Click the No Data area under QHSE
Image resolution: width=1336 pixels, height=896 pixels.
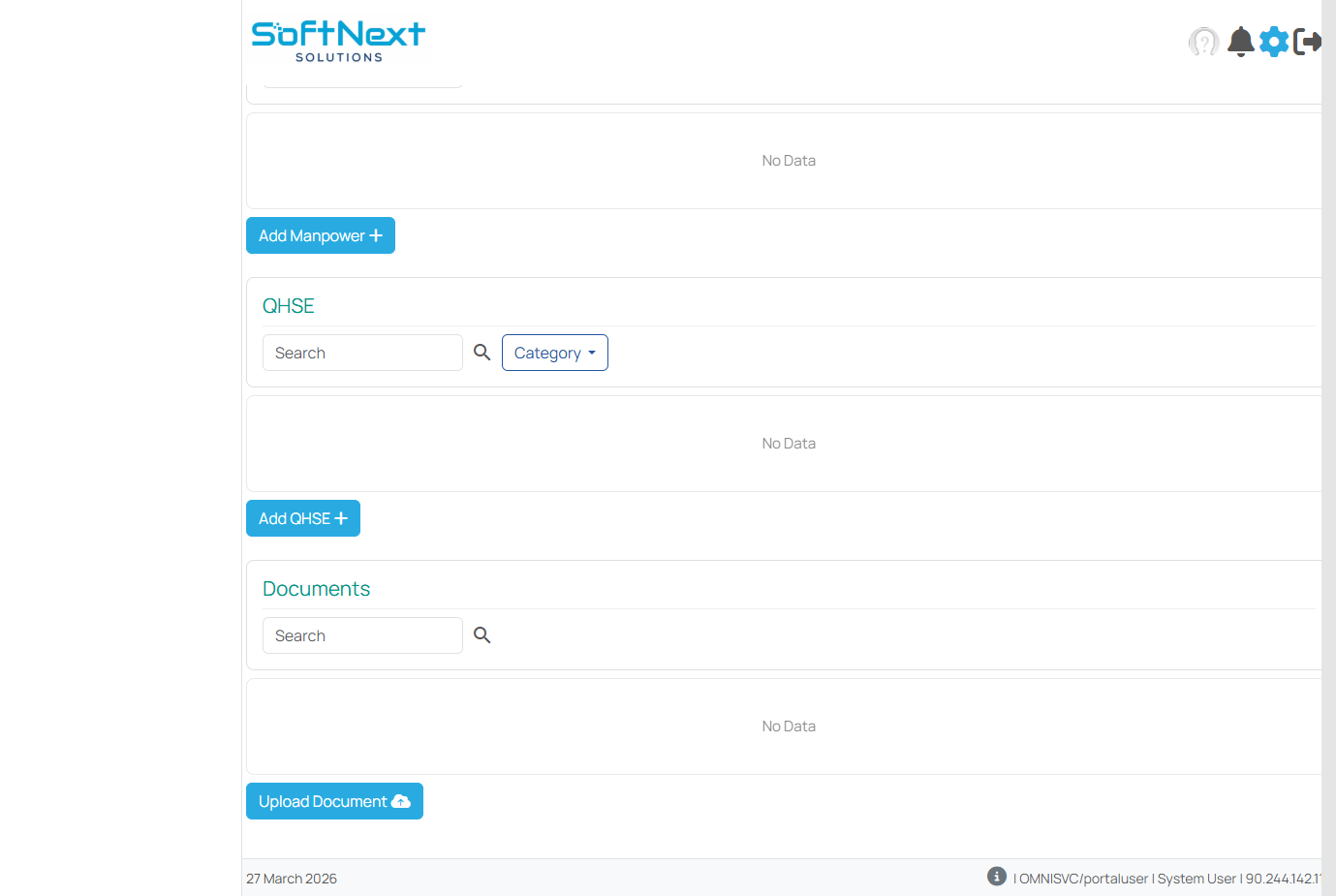788,444
